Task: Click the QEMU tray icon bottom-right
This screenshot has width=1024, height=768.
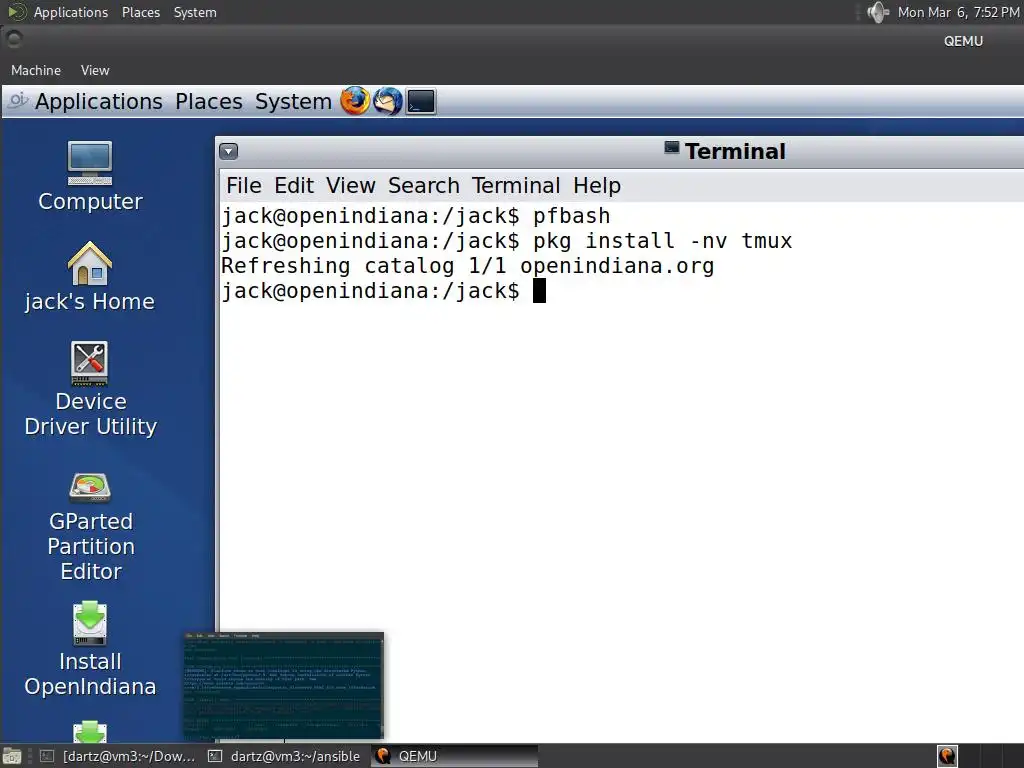Action: (947, 756)
